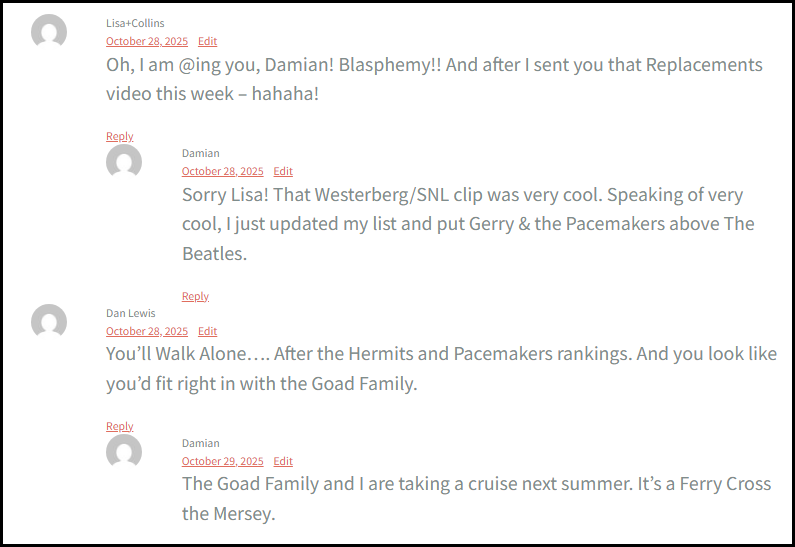Reply to Lisa+Collins's Blasphemy comment
The height and width of the screenshot is (547, 795).
(x=119, y=136)
